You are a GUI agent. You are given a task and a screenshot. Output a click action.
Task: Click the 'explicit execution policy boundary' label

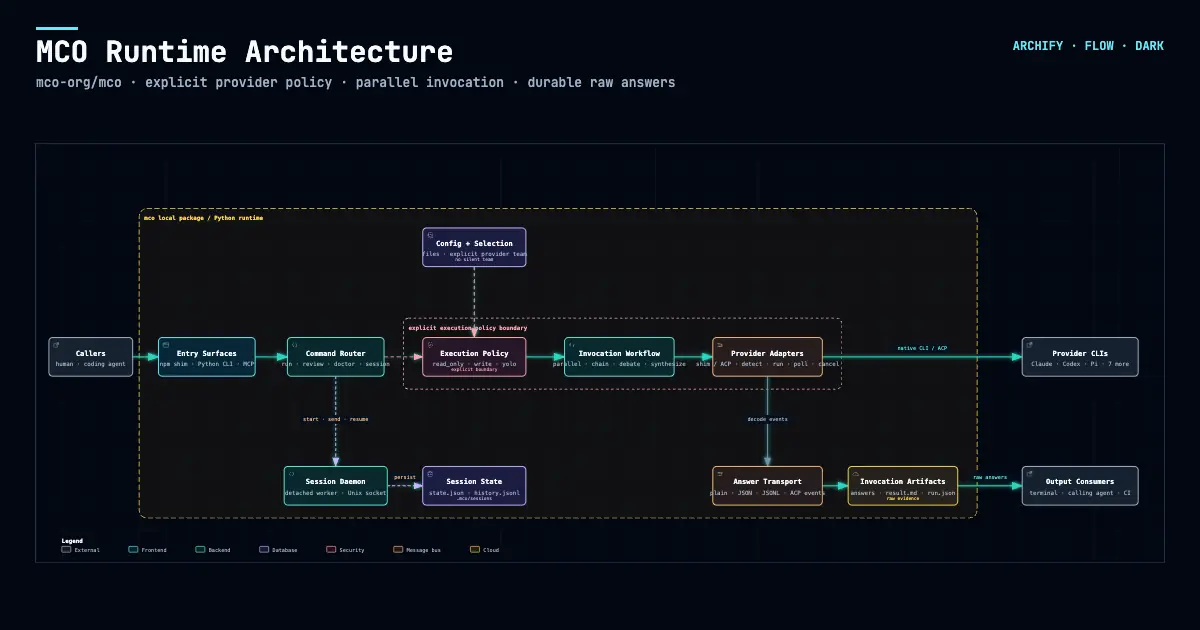pyautogui.click(x=468, y=328)
